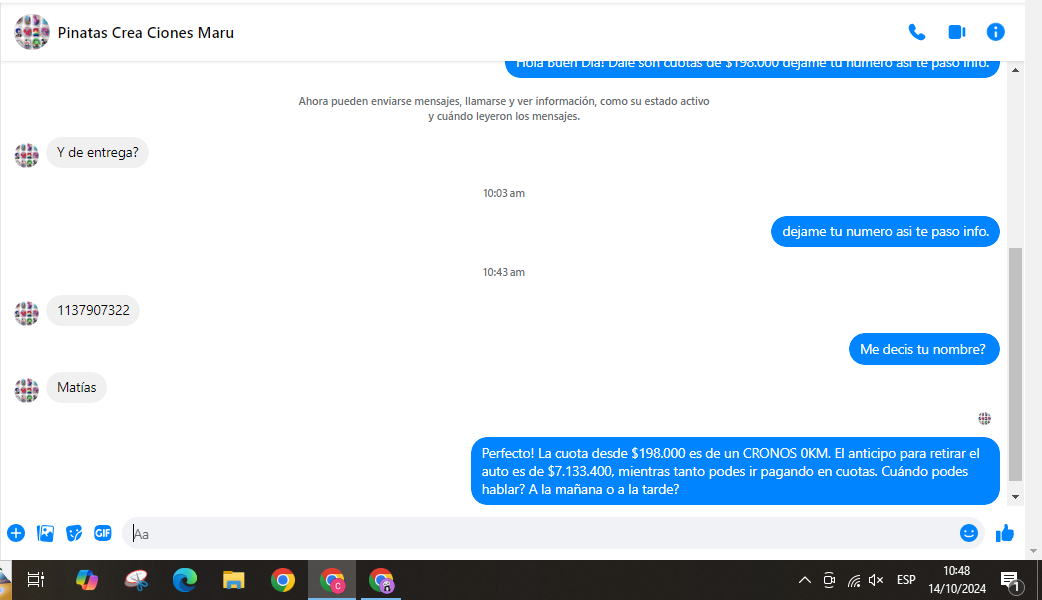The image size is (1042, 600).
Task: Click avatar beside Matías message
Action: pyautogui.click(x=27, y=391)
